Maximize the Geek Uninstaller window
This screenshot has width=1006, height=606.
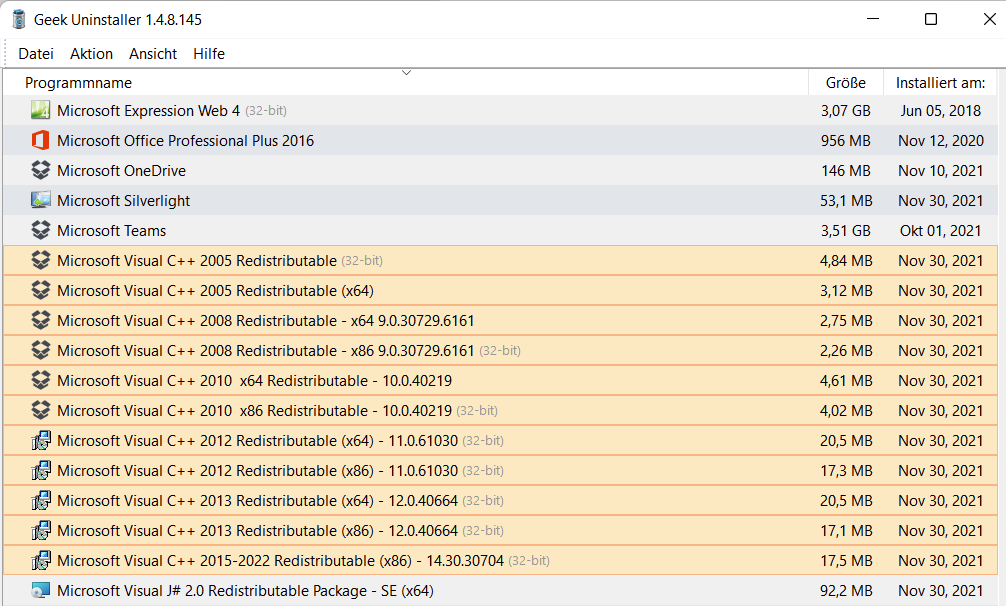[x=931, y=19]
